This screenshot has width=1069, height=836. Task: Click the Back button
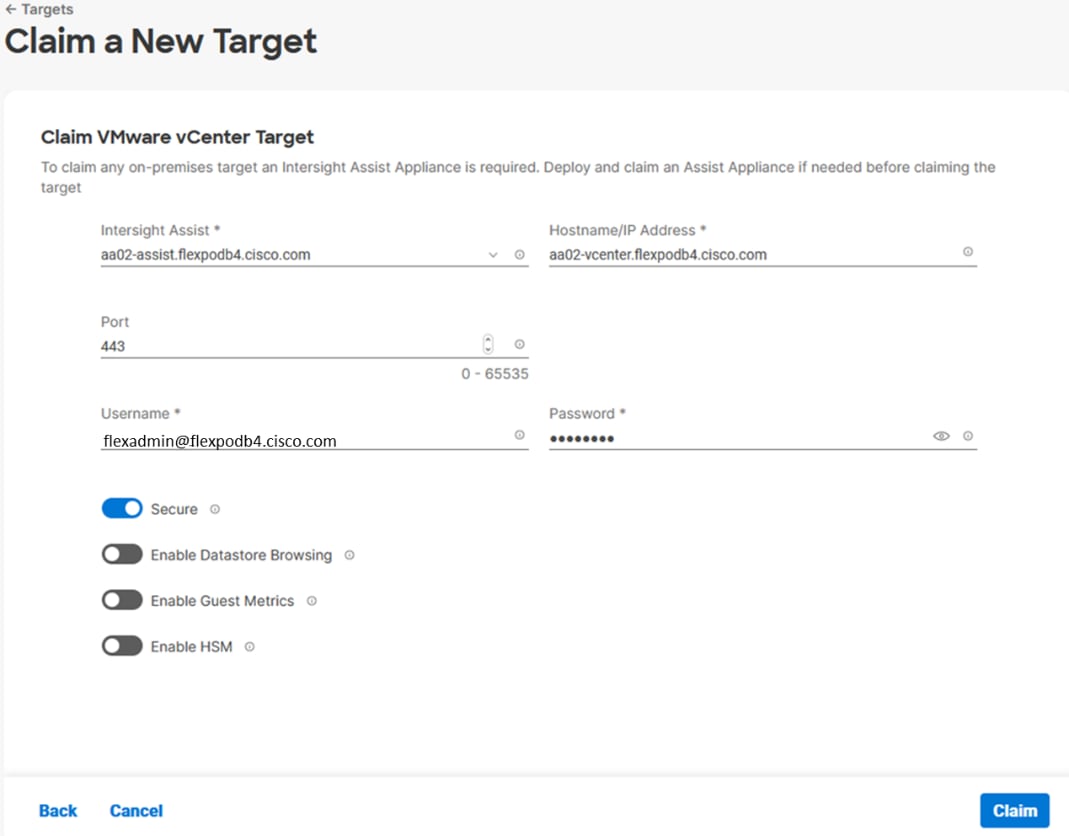[58, 811]
